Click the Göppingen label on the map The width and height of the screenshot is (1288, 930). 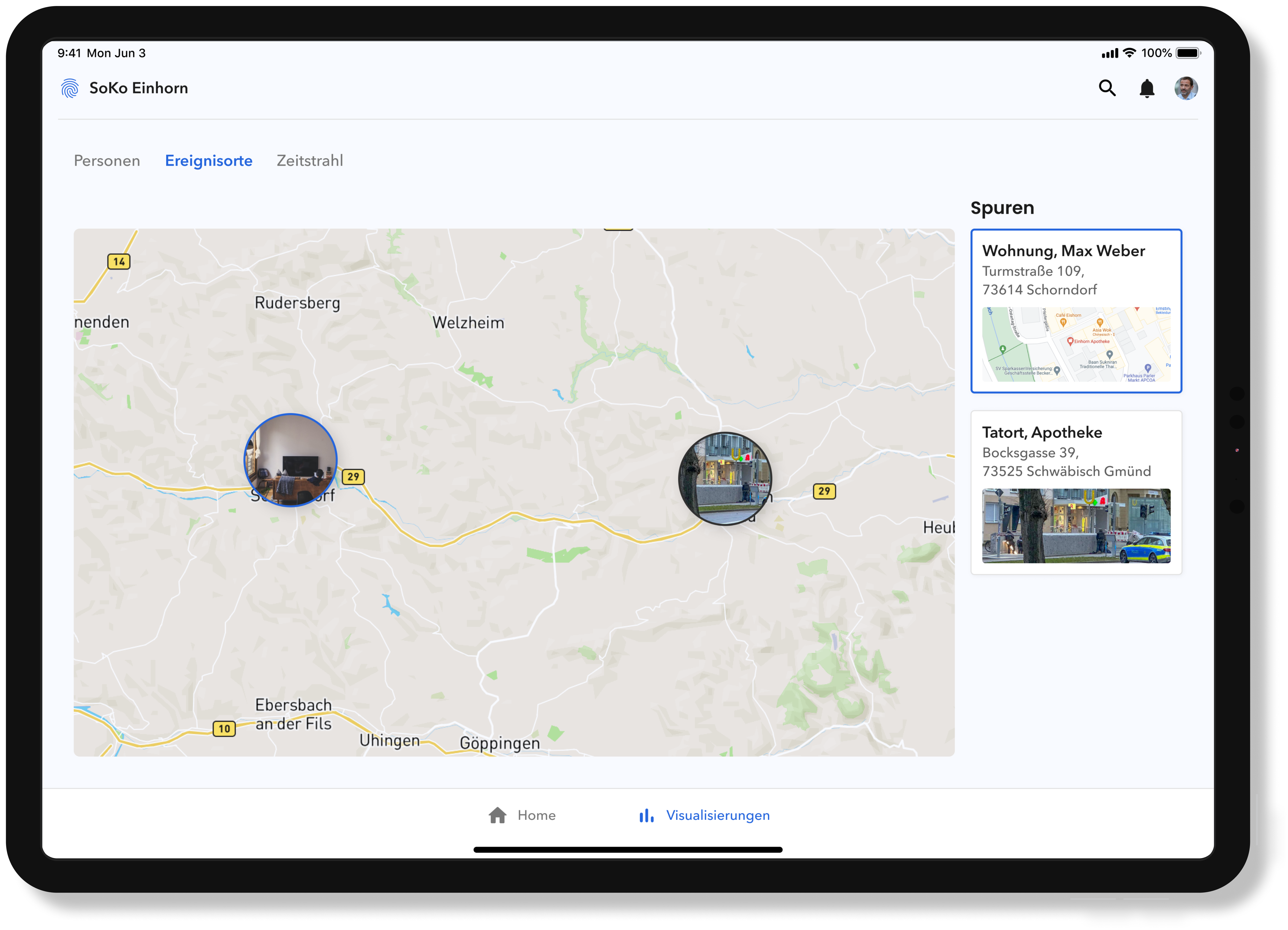[x=500, y=743]
